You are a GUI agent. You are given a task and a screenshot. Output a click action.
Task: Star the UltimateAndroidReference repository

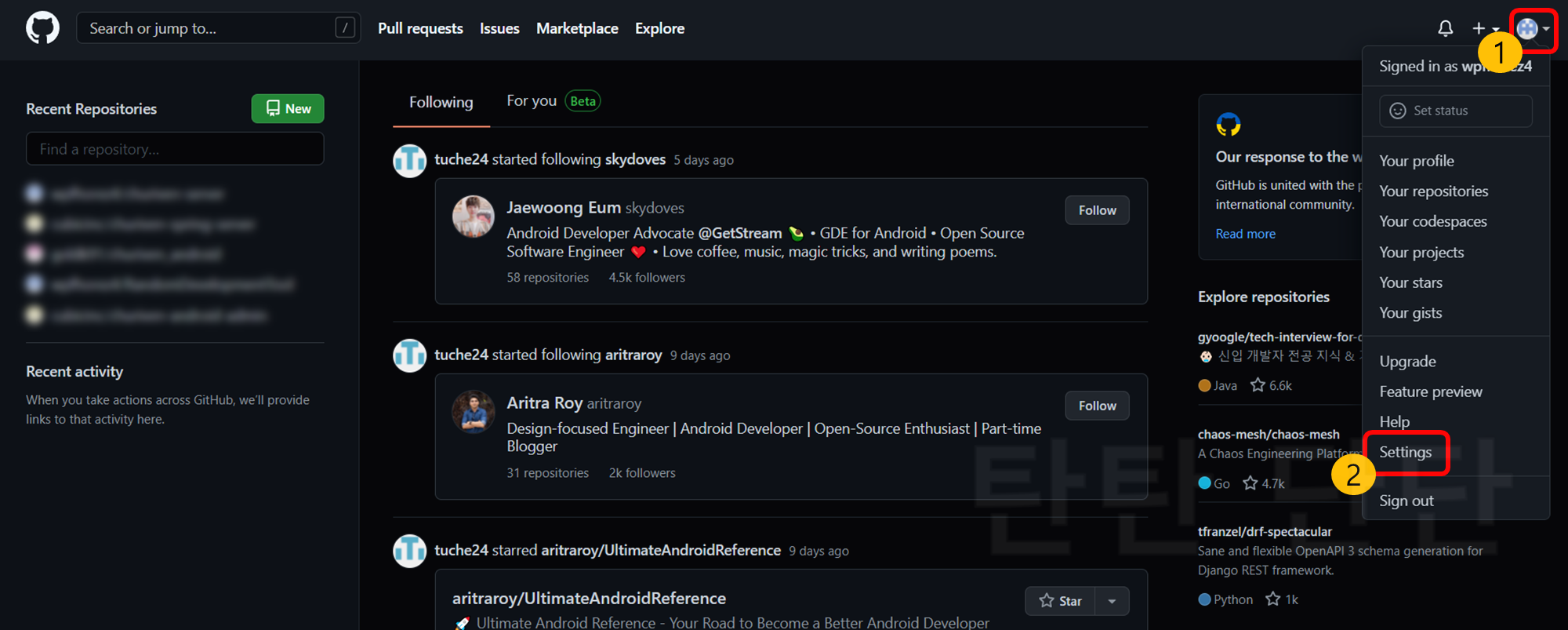click(1060, 601)
